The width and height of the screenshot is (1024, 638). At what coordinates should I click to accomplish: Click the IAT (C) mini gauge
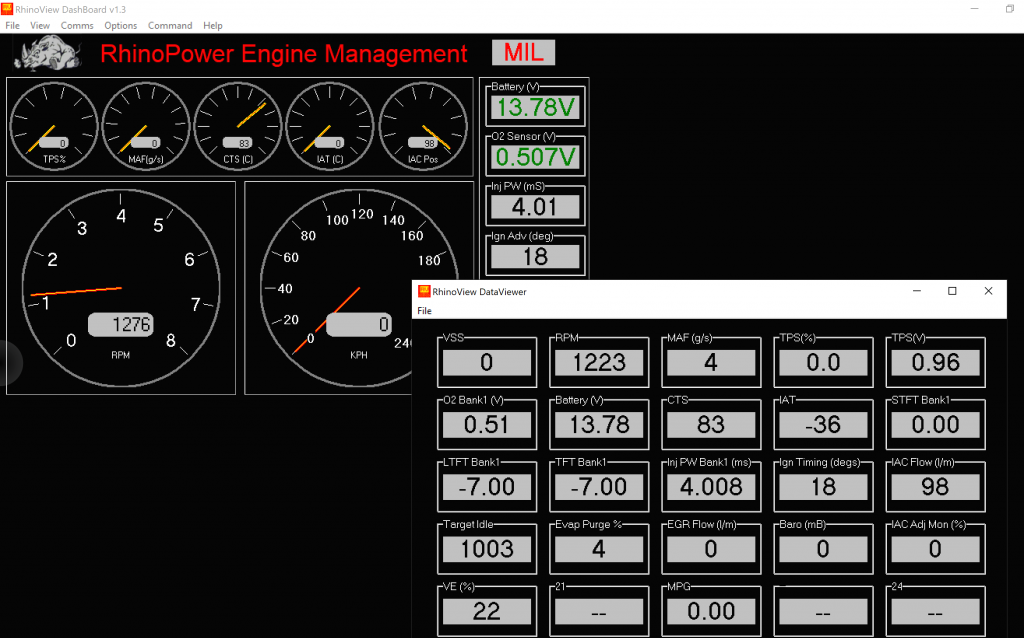330,126
